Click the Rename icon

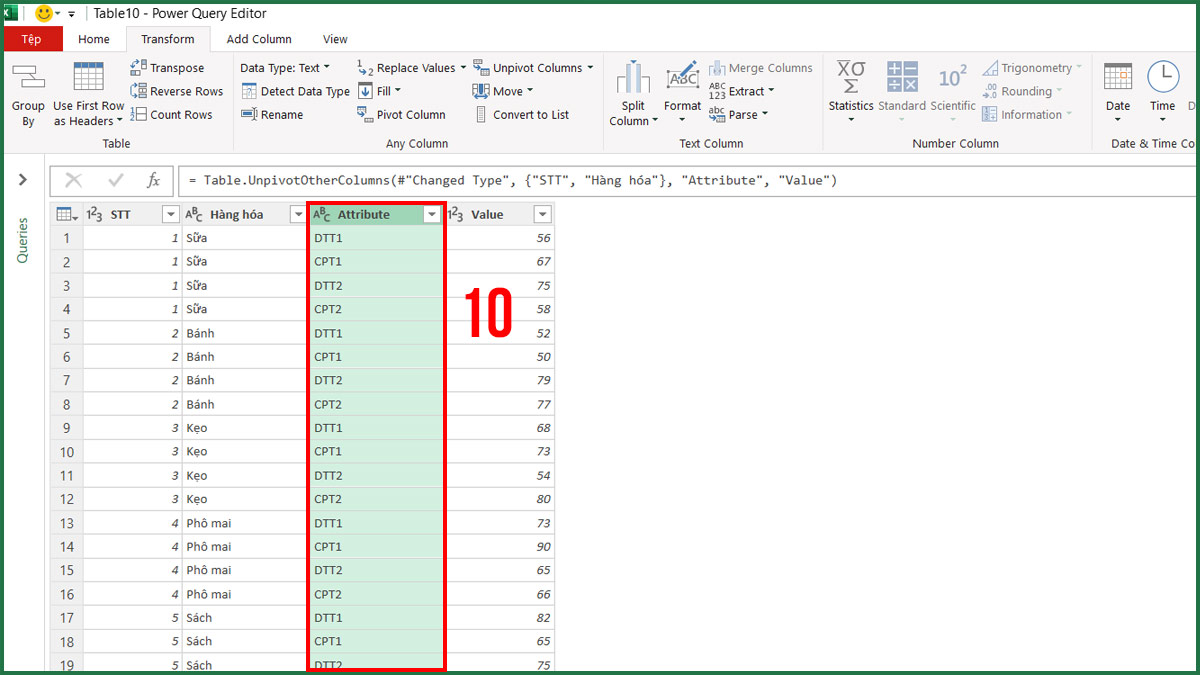pyautogui.click(x=272, y=114)
